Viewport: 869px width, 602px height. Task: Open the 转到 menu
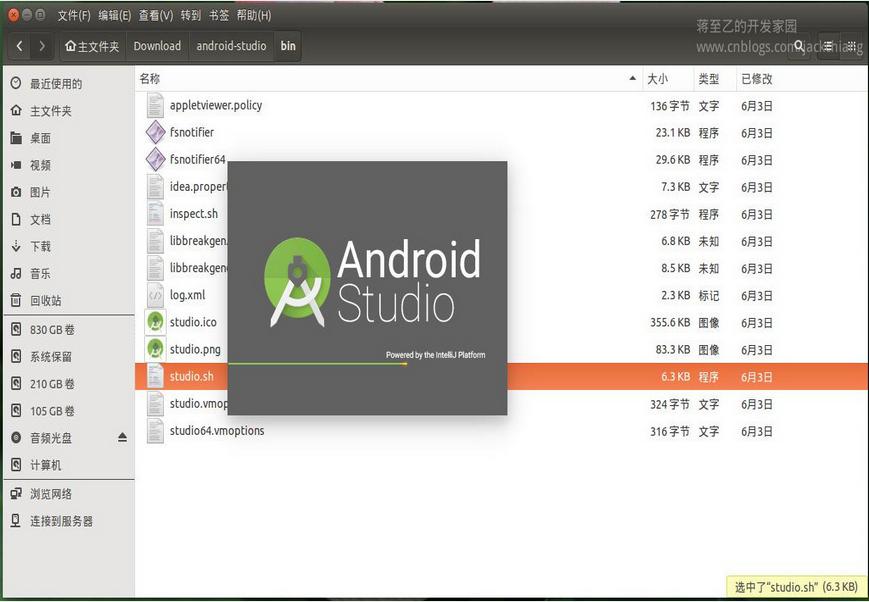point(191,16)
